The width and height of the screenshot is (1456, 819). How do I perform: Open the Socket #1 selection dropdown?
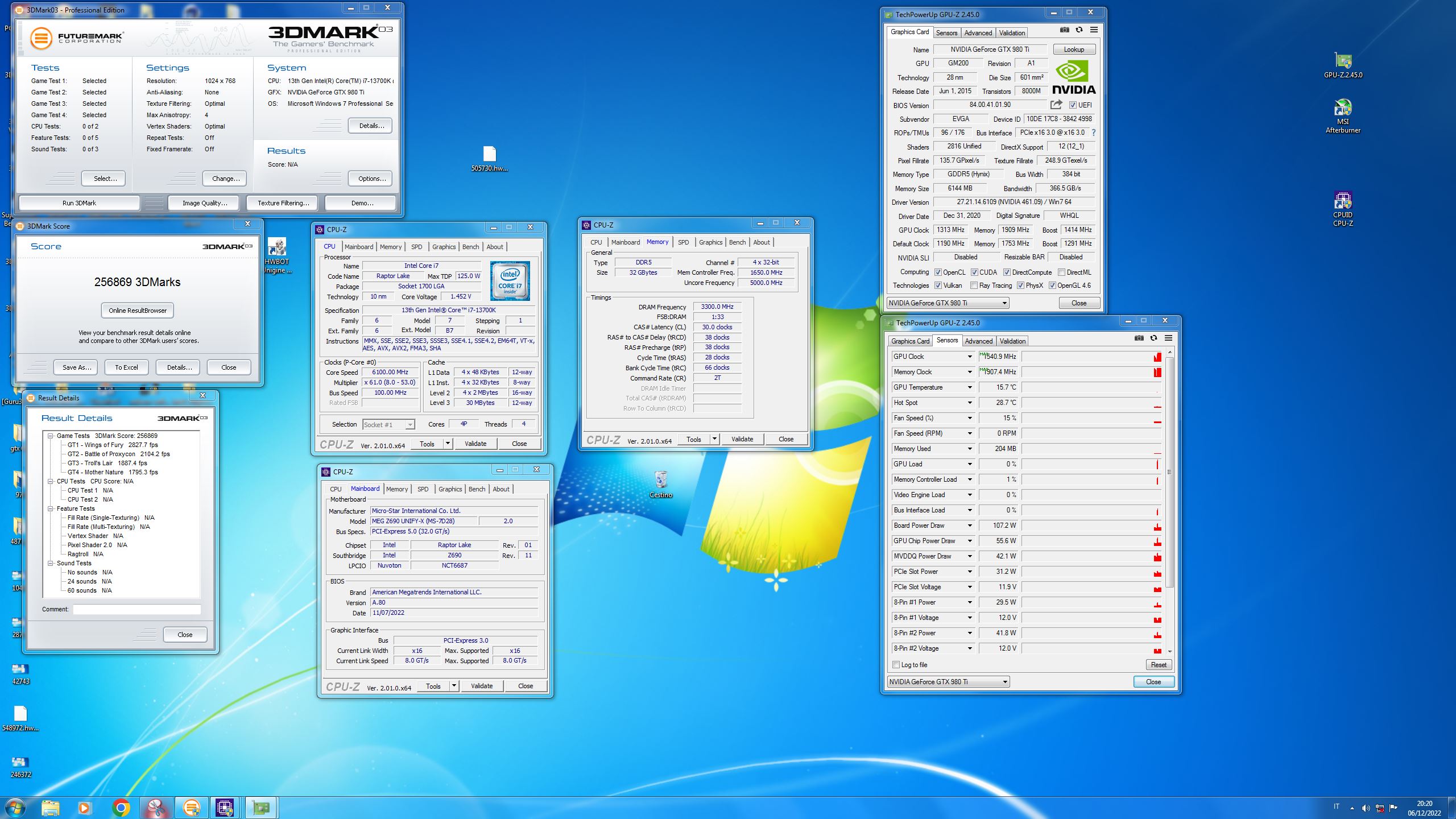click(389, 425)
